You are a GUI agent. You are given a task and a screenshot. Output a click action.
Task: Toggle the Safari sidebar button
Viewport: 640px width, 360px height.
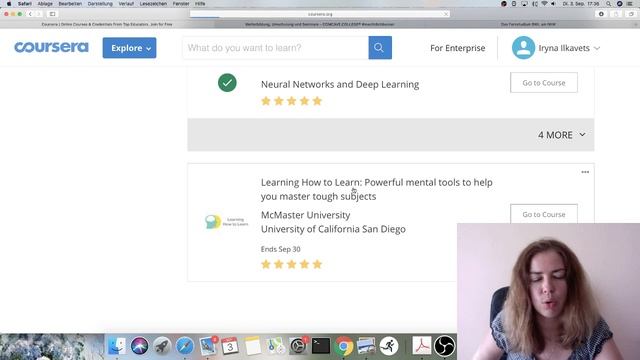pos(53,14)
